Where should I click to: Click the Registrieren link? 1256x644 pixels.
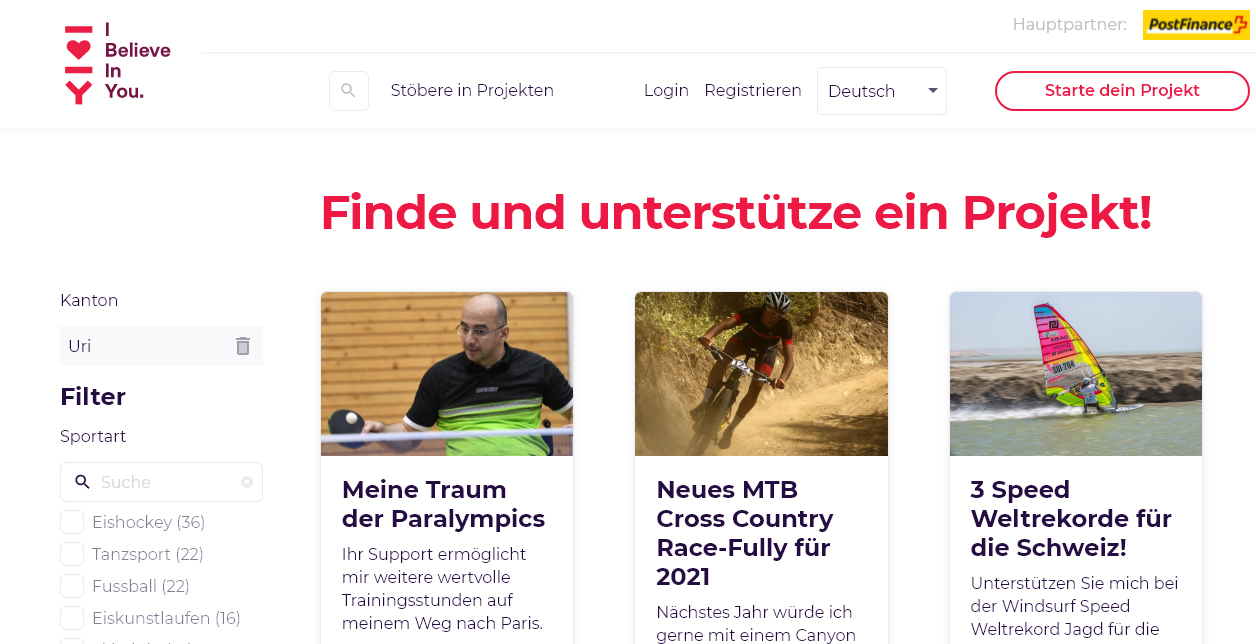tap(753, 91)
